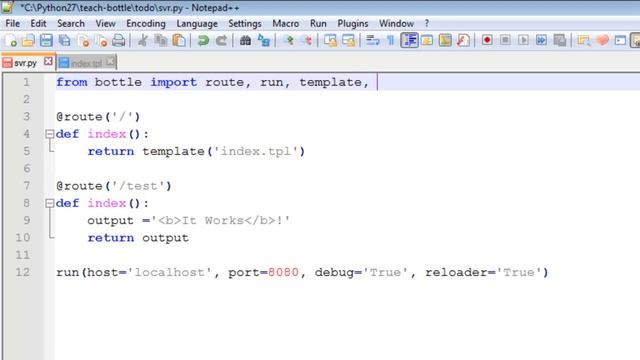Click the Save All toolbar icon

[x=64, y=40]
